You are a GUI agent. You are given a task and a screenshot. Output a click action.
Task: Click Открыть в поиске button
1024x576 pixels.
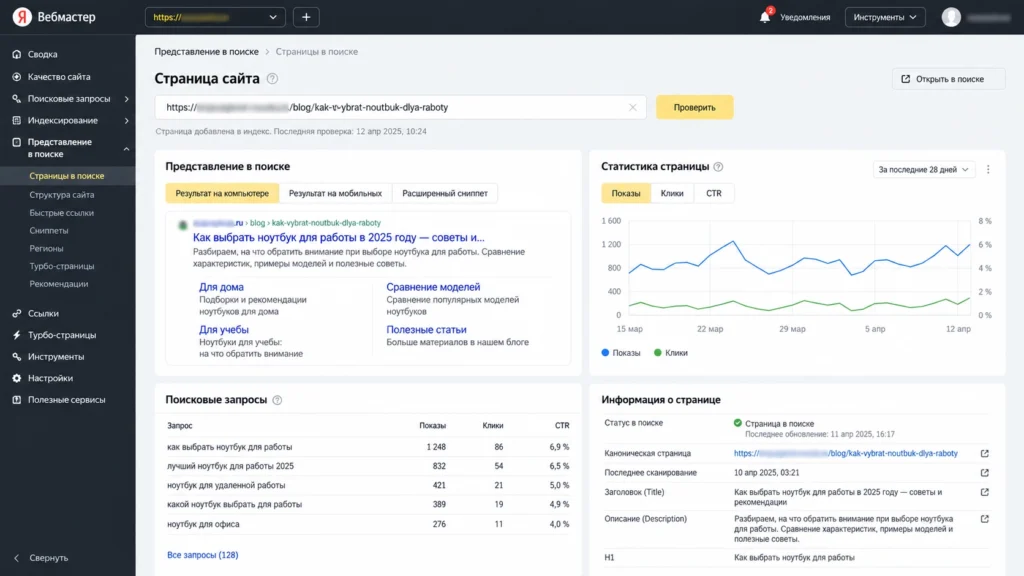point(948,79)
